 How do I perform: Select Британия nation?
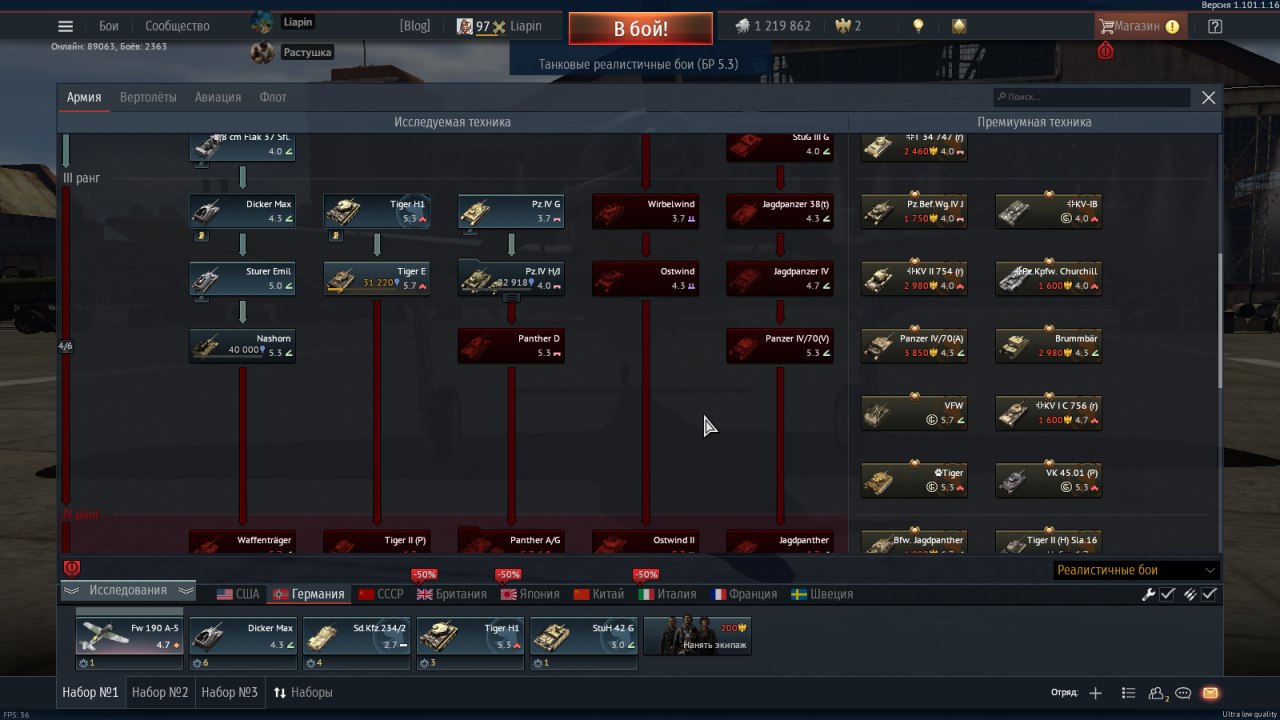[x=452, y=594]
